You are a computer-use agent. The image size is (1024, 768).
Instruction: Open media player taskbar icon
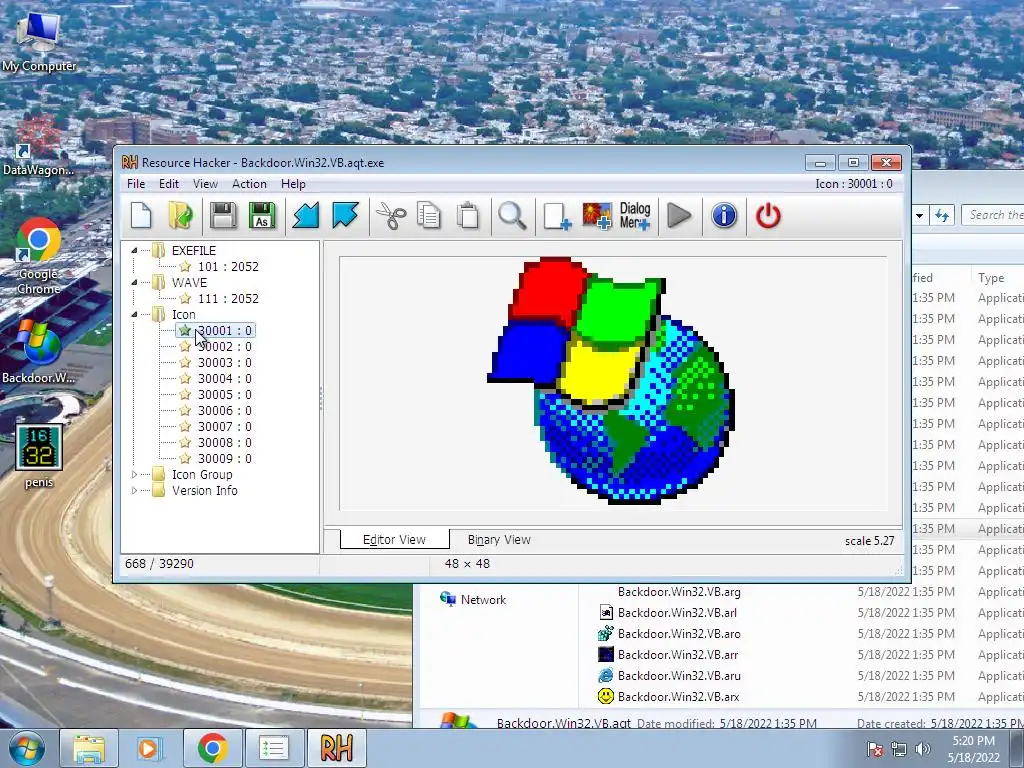click(x=148, y=748)
